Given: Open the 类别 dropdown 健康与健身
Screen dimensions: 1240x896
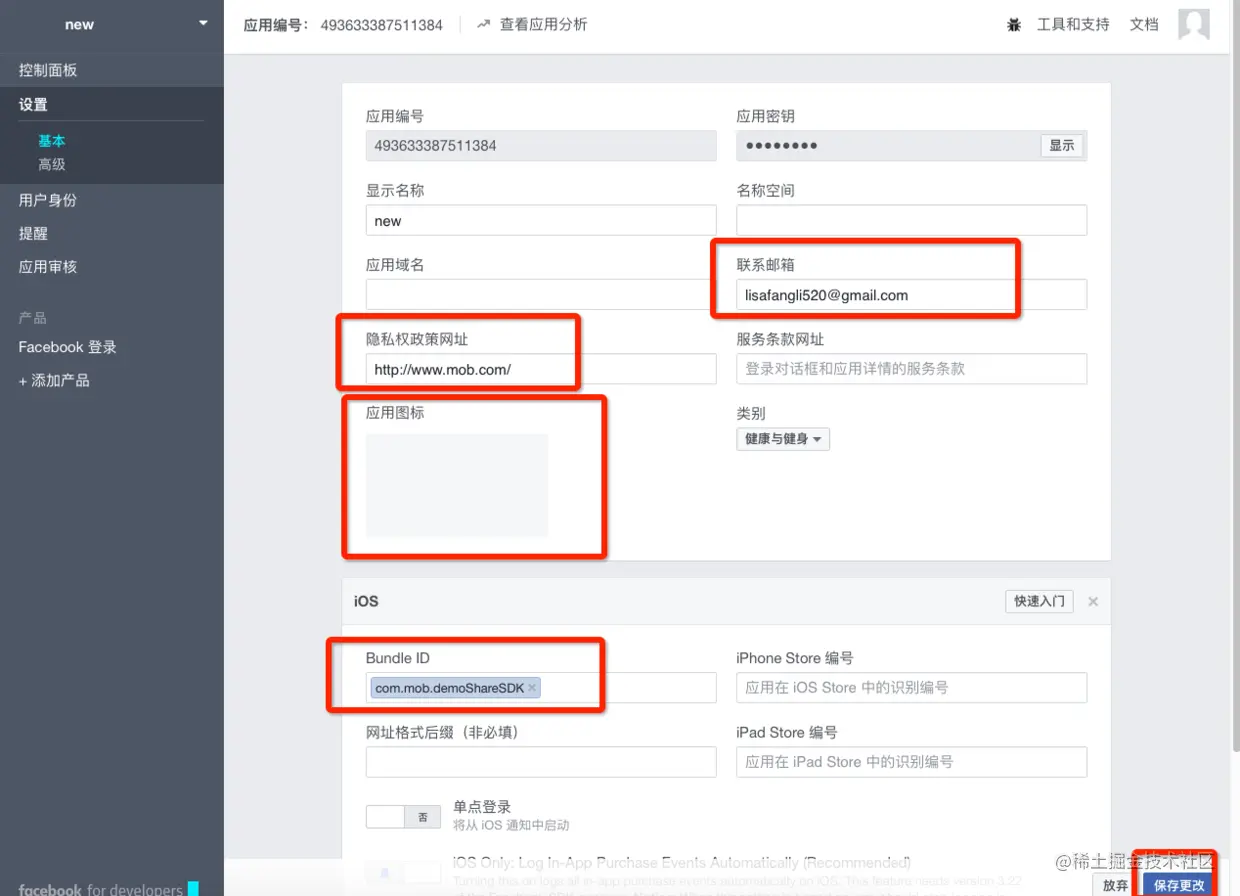Looking at the screenshot, I should (x=783, y=439).
